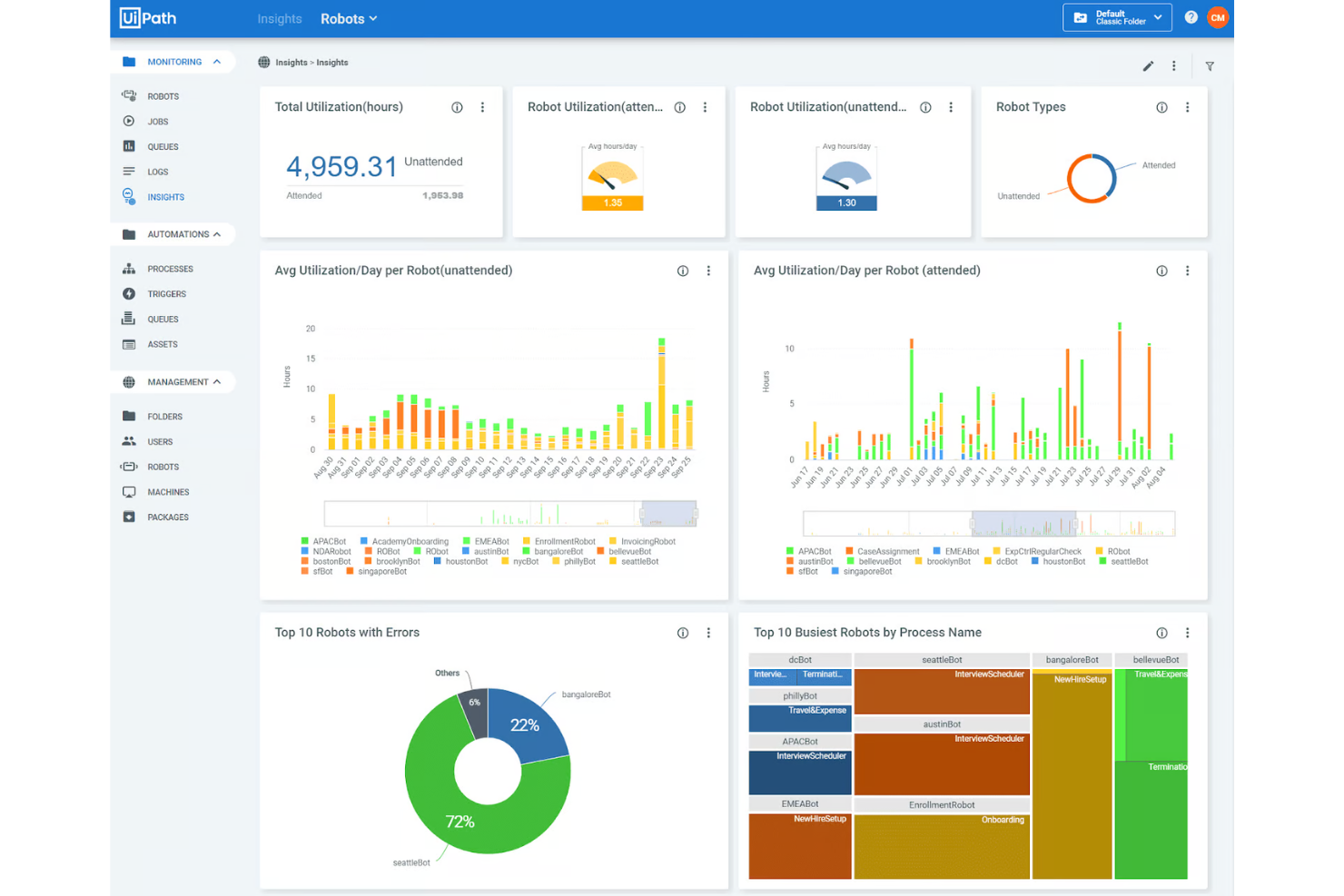The height and width of the screenshot is (896, 1344).
Task: Open Robots under Monitoring in sidebar
Action: 163,96
